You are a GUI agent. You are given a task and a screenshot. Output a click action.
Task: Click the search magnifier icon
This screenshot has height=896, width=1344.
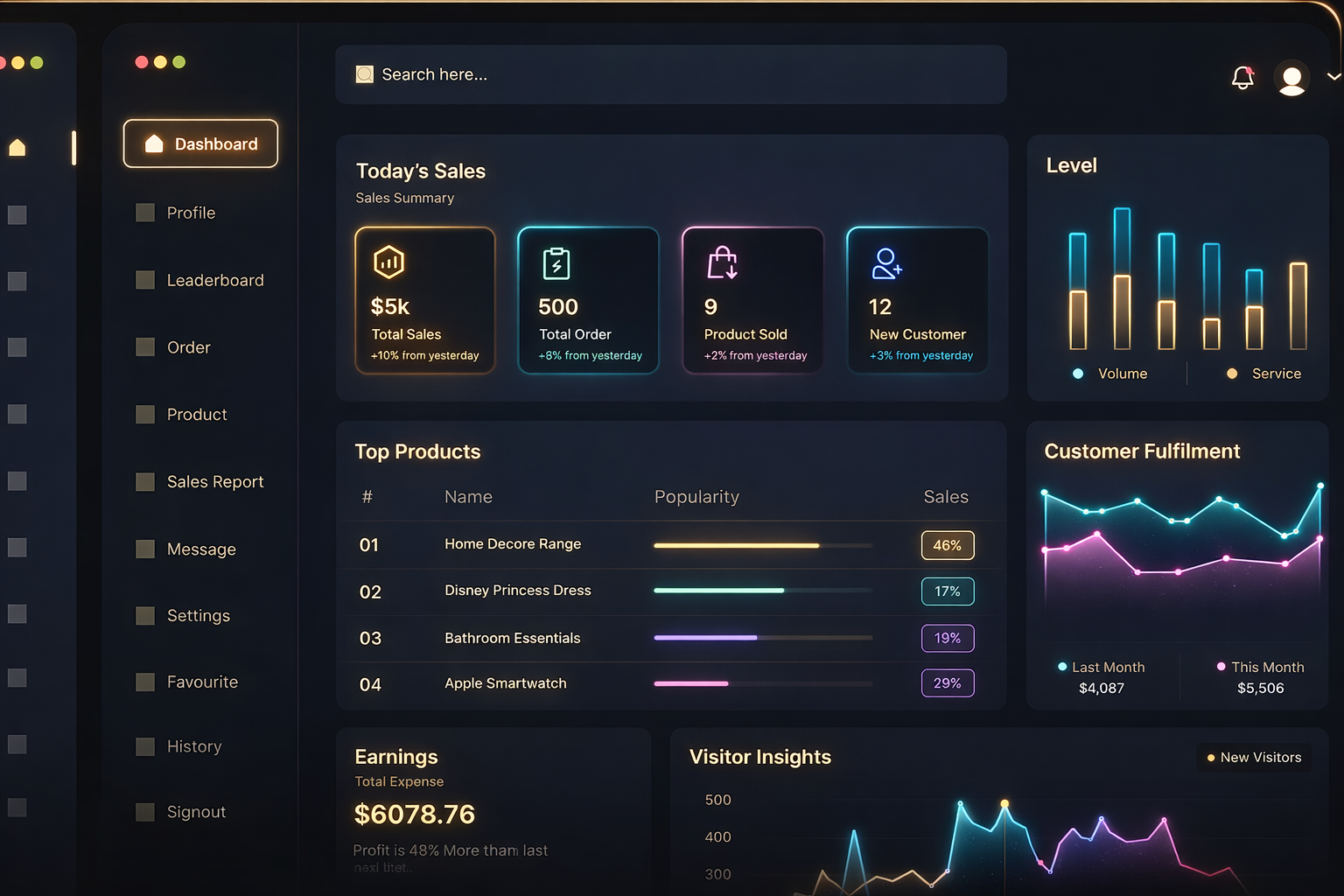point(365,74)
